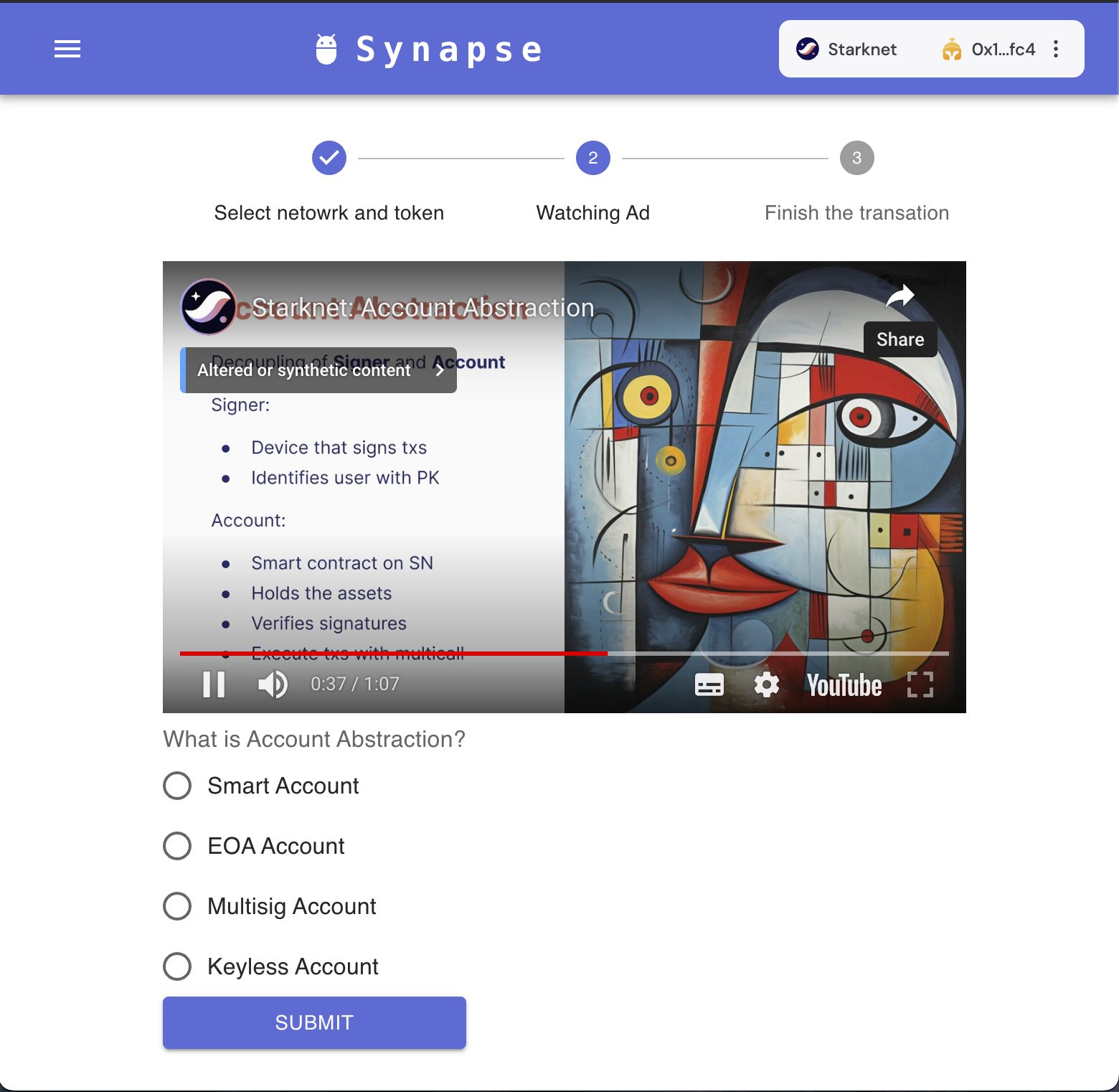Open the three-dot wallet options menu

tap(1056, 49)
